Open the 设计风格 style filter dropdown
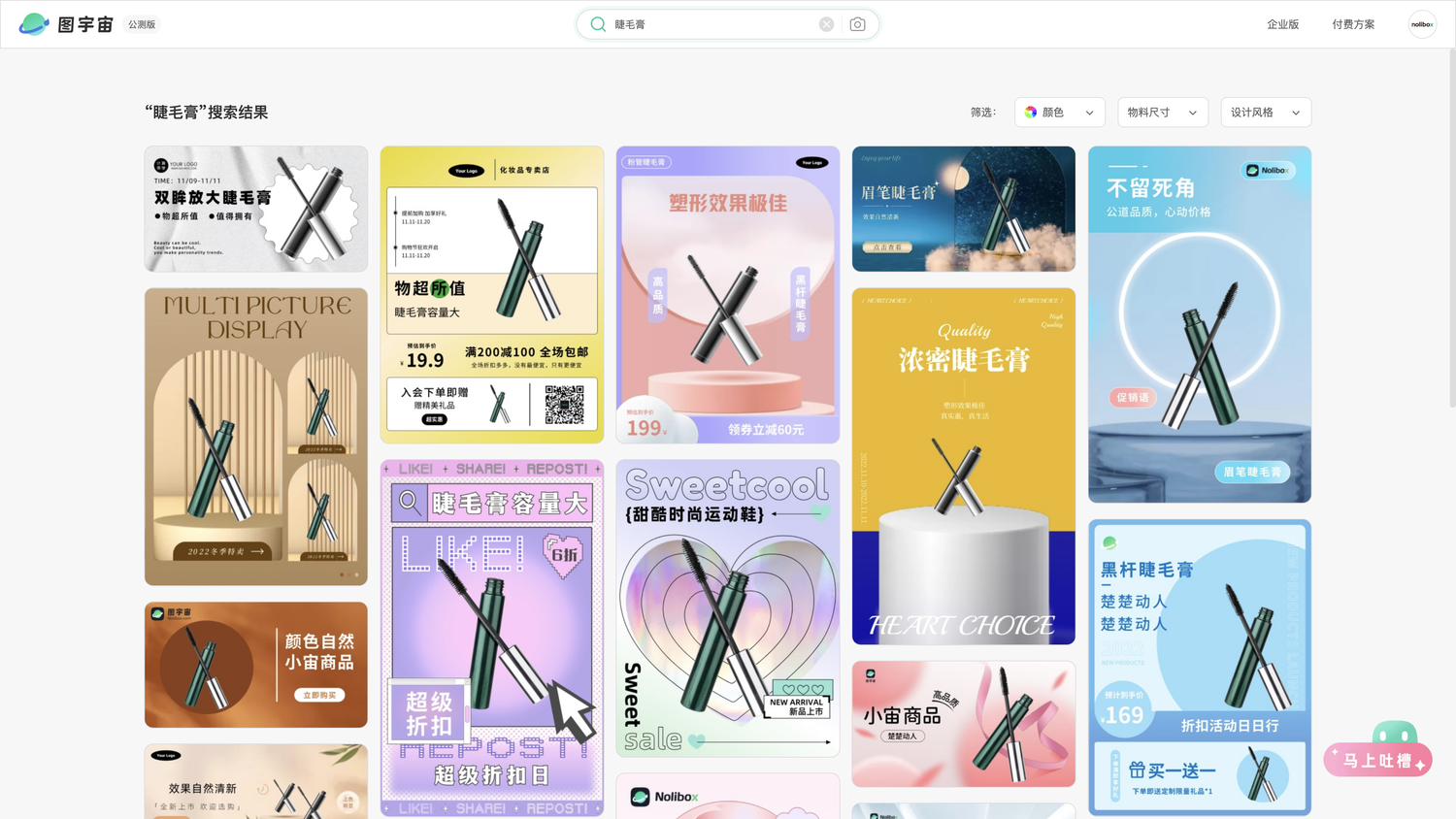1456x819 pixels. (x=1266, y=113)
